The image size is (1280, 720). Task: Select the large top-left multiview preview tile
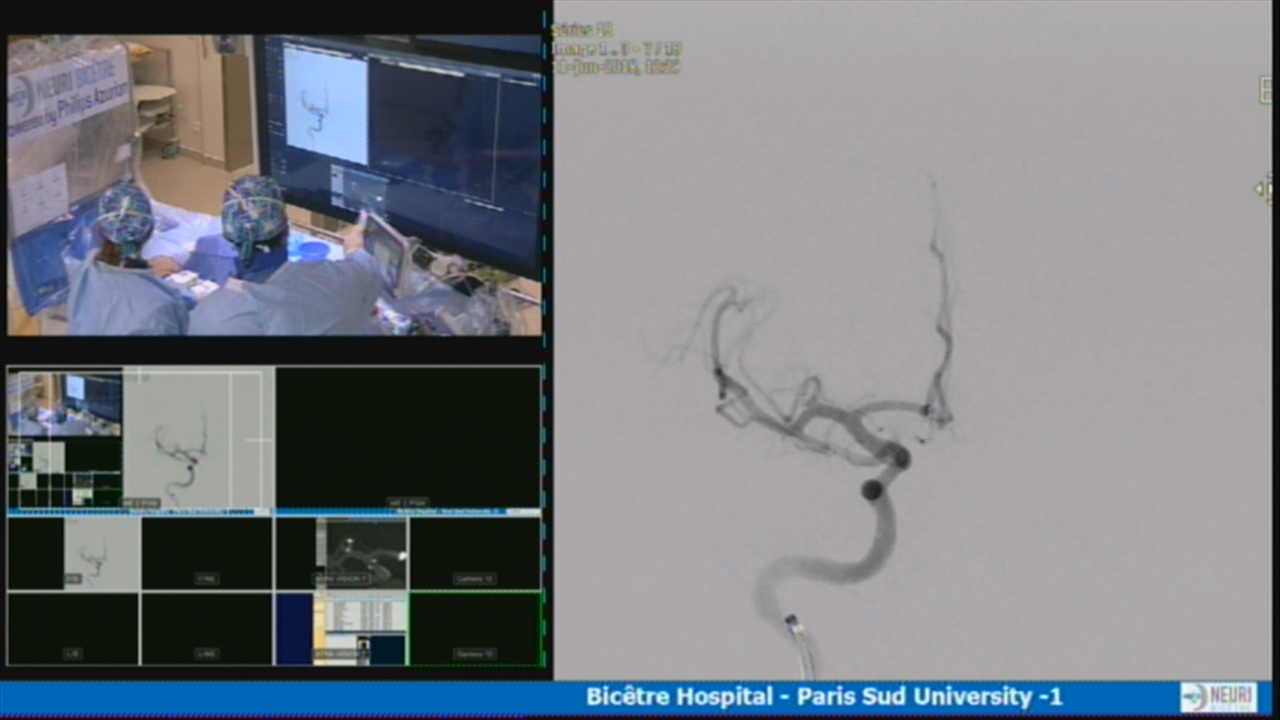tap(140, 438)
